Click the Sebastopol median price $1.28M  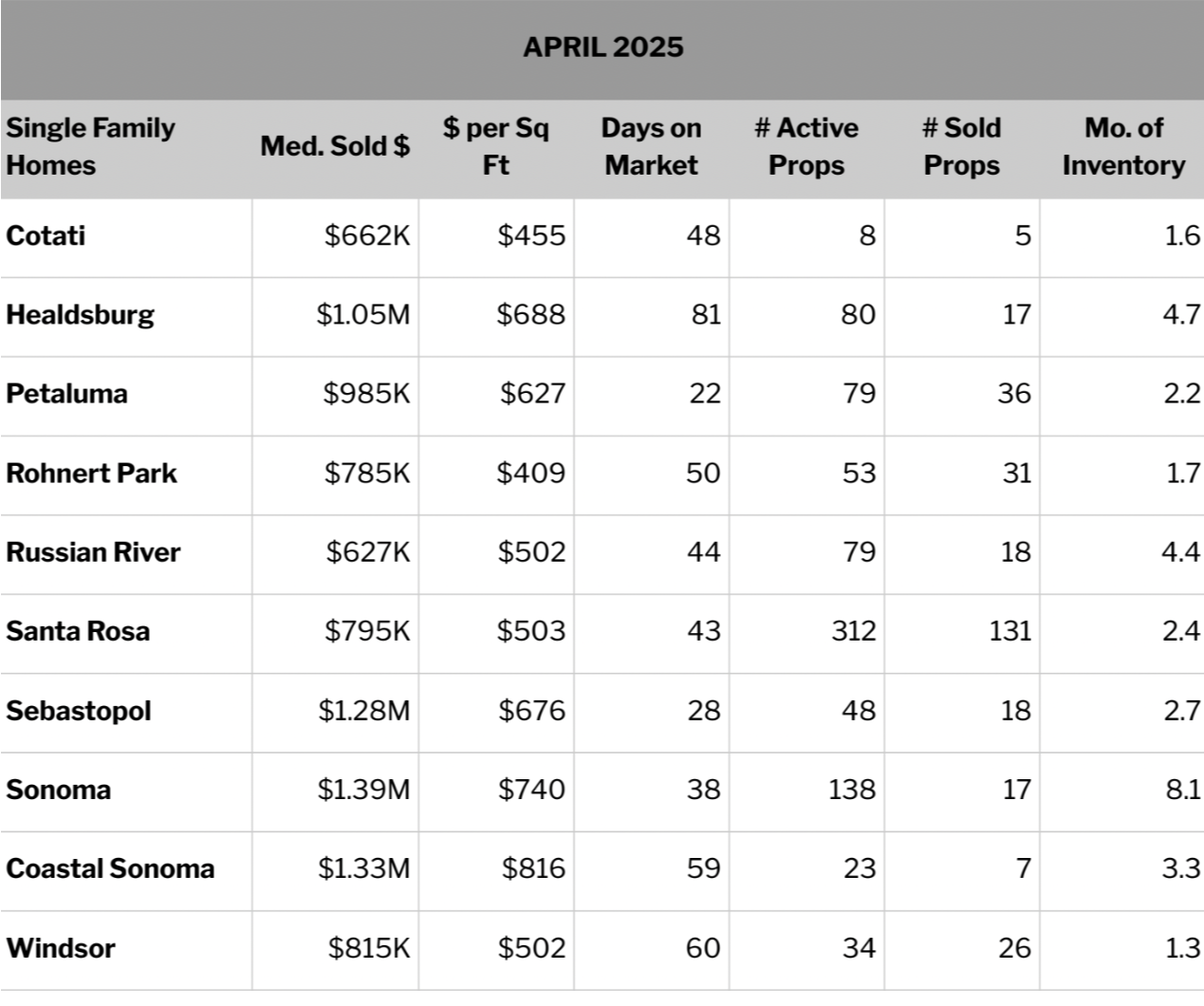pyautogui.click(x=364, y=711)
